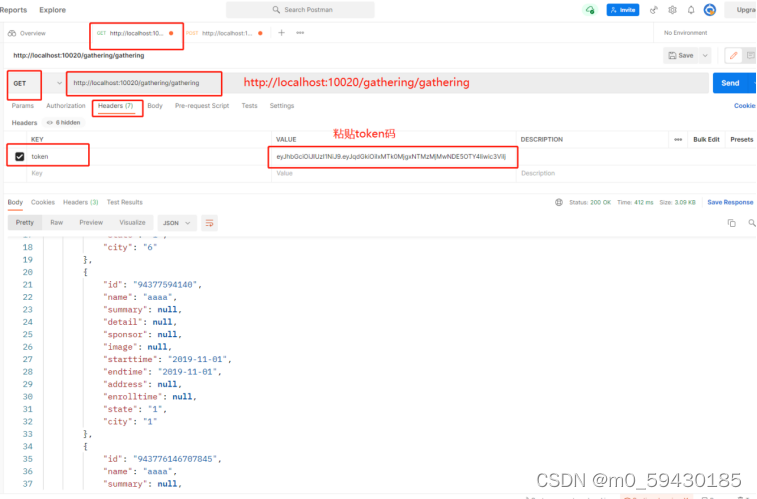Toggle the wrap lines icon
The width and height of the screenshot is (757, 499).
point(209,223)
